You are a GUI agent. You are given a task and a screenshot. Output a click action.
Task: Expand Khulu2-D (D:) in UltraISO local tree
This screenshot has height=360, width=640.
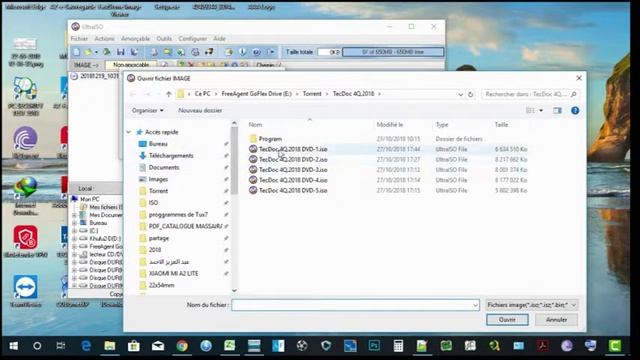(x=75, y=239)
